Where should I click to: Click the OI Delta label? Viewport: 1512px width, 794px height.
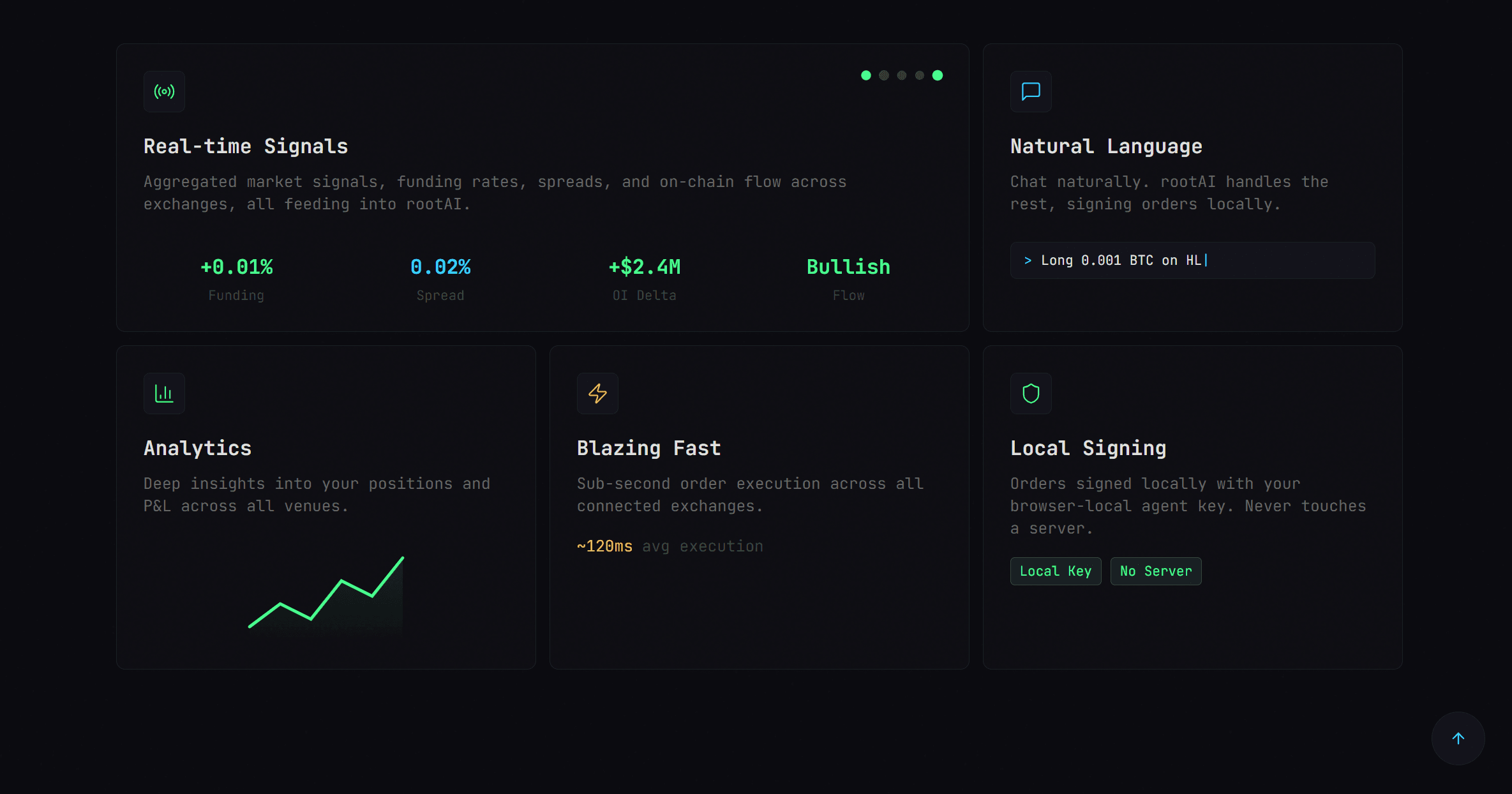[x=645, y=296]
